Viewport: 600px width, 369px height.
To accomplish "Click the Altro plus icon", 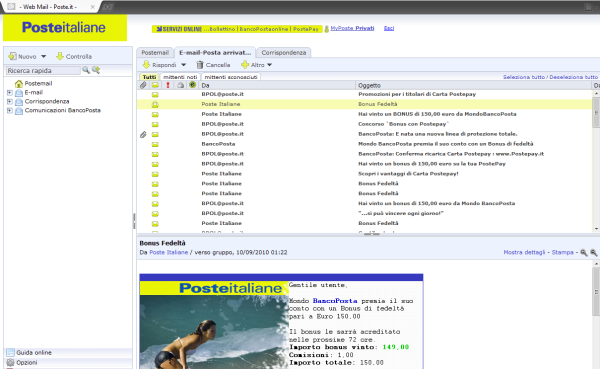I will [x=245, y=65].
